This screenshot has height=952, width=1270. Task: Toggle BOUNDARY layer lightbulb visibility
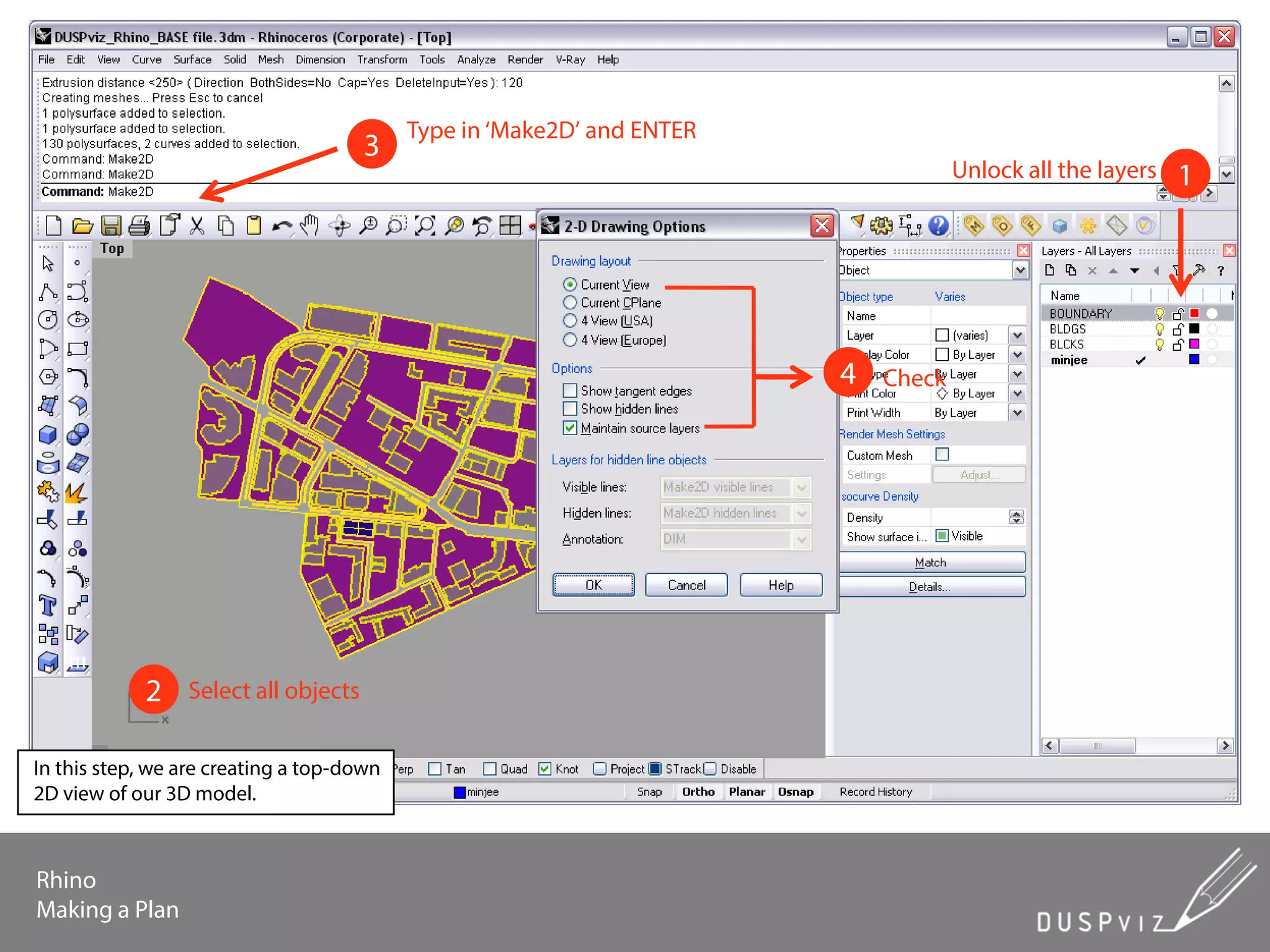point(1159,314)
